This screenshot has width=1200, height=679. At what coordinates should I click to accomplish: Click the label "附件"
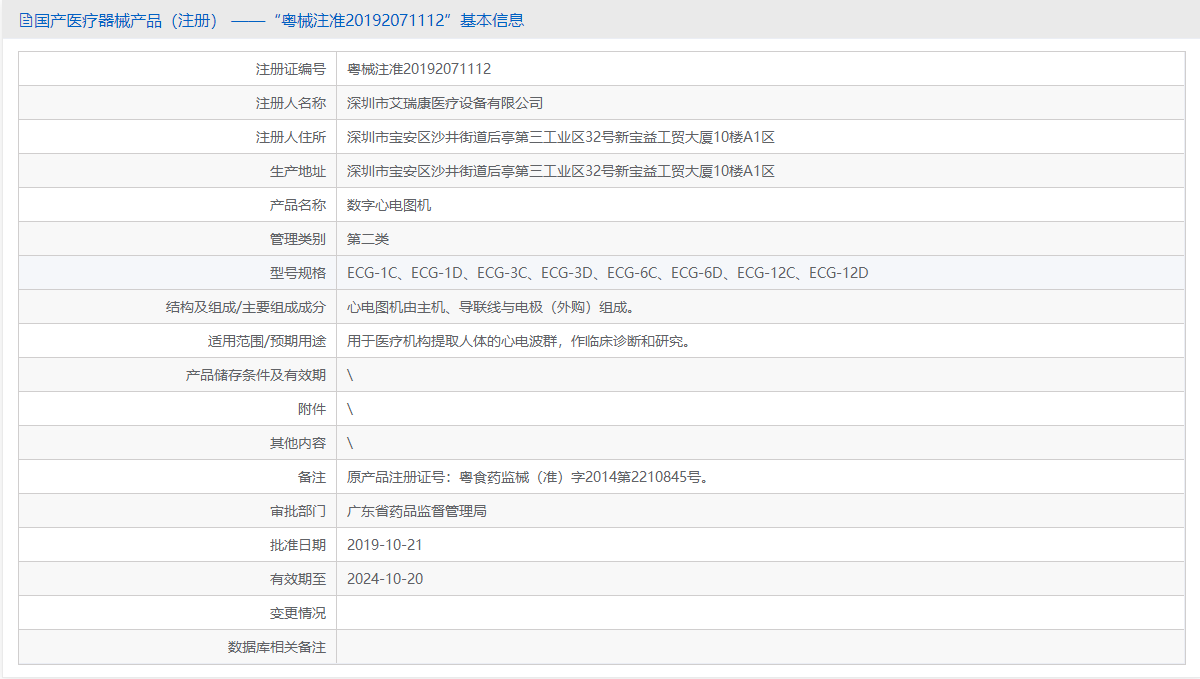point(312,409)
